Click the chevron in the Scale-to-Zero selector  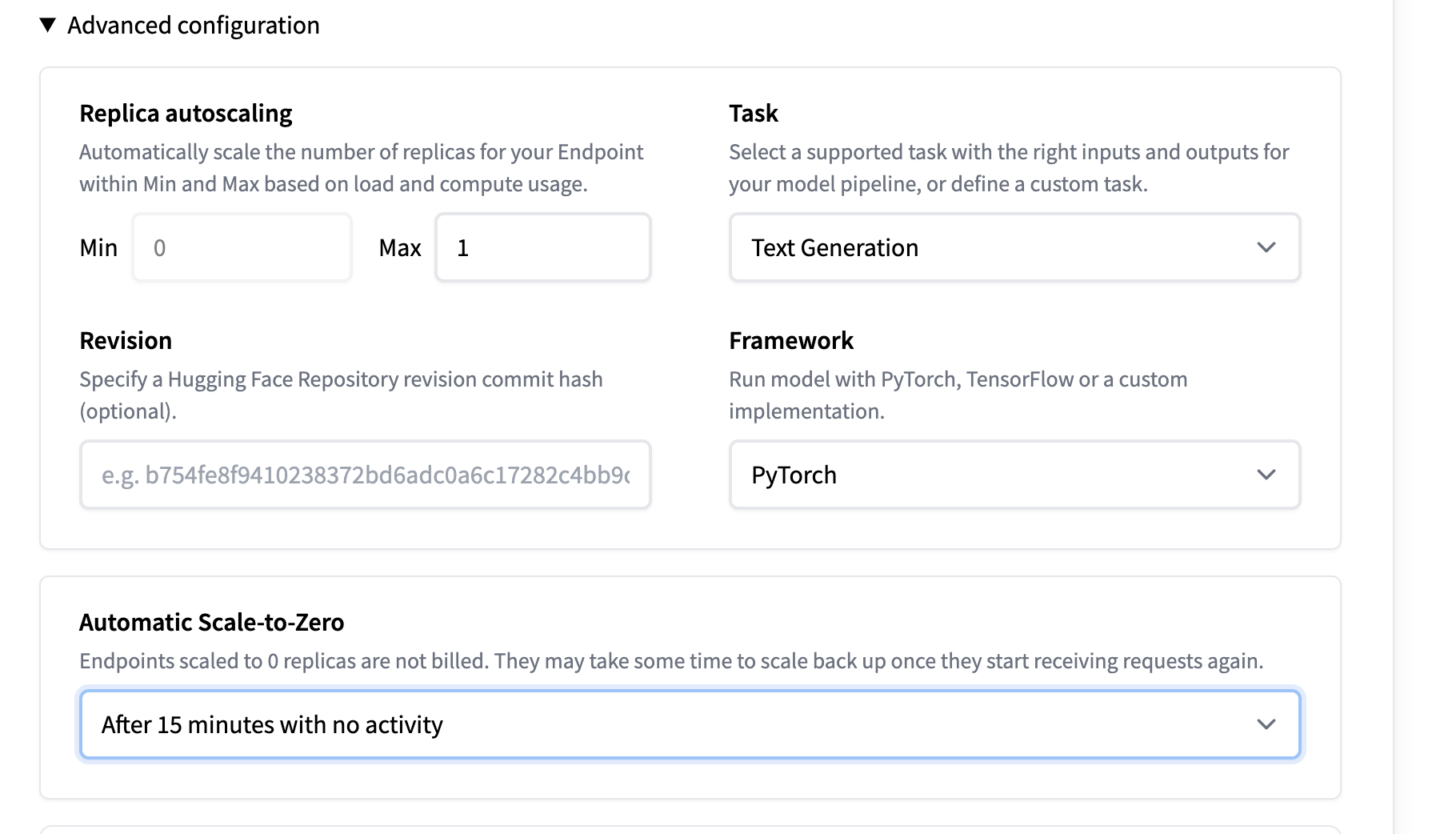click(x=1266, y=724)
